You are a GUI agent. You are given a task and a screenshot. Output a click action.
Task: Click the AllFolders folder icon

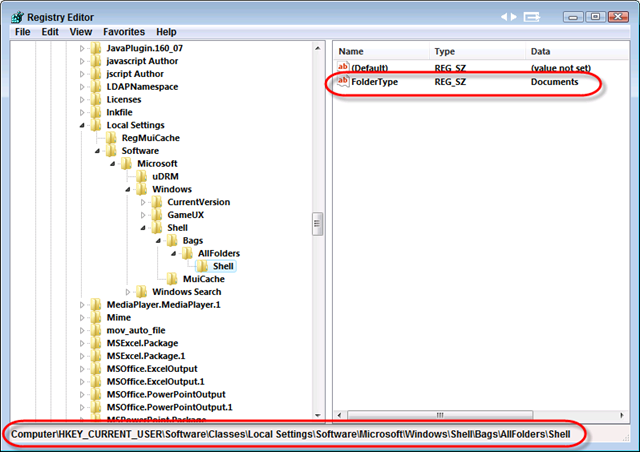point(187,254)
